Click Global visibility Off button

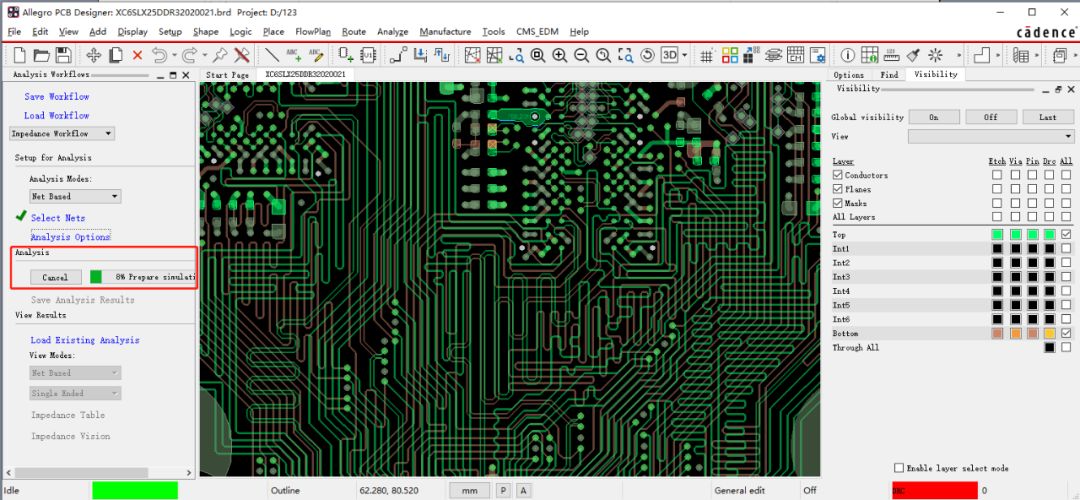click(990, 117)
